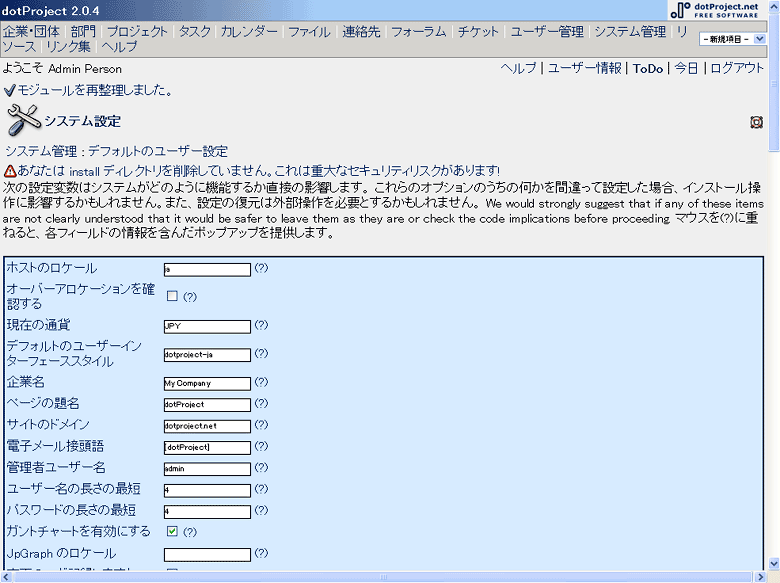Viewport: 780px width, 583px height.
Task: Open the 連絡先 menu item
Action: coord(361,31)
